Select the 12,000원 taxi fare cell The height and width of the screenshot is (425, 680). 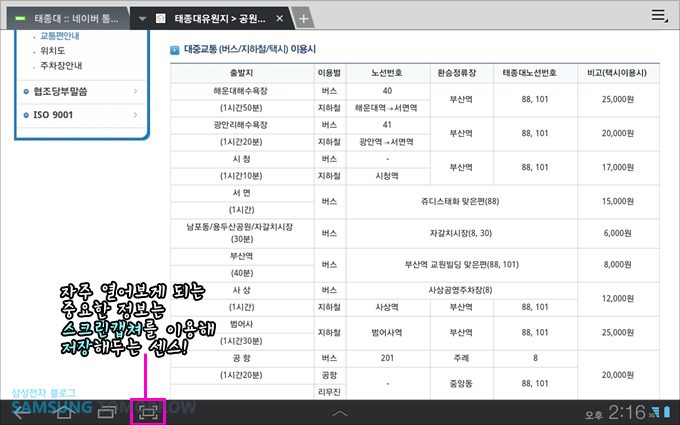coord(618,298)
